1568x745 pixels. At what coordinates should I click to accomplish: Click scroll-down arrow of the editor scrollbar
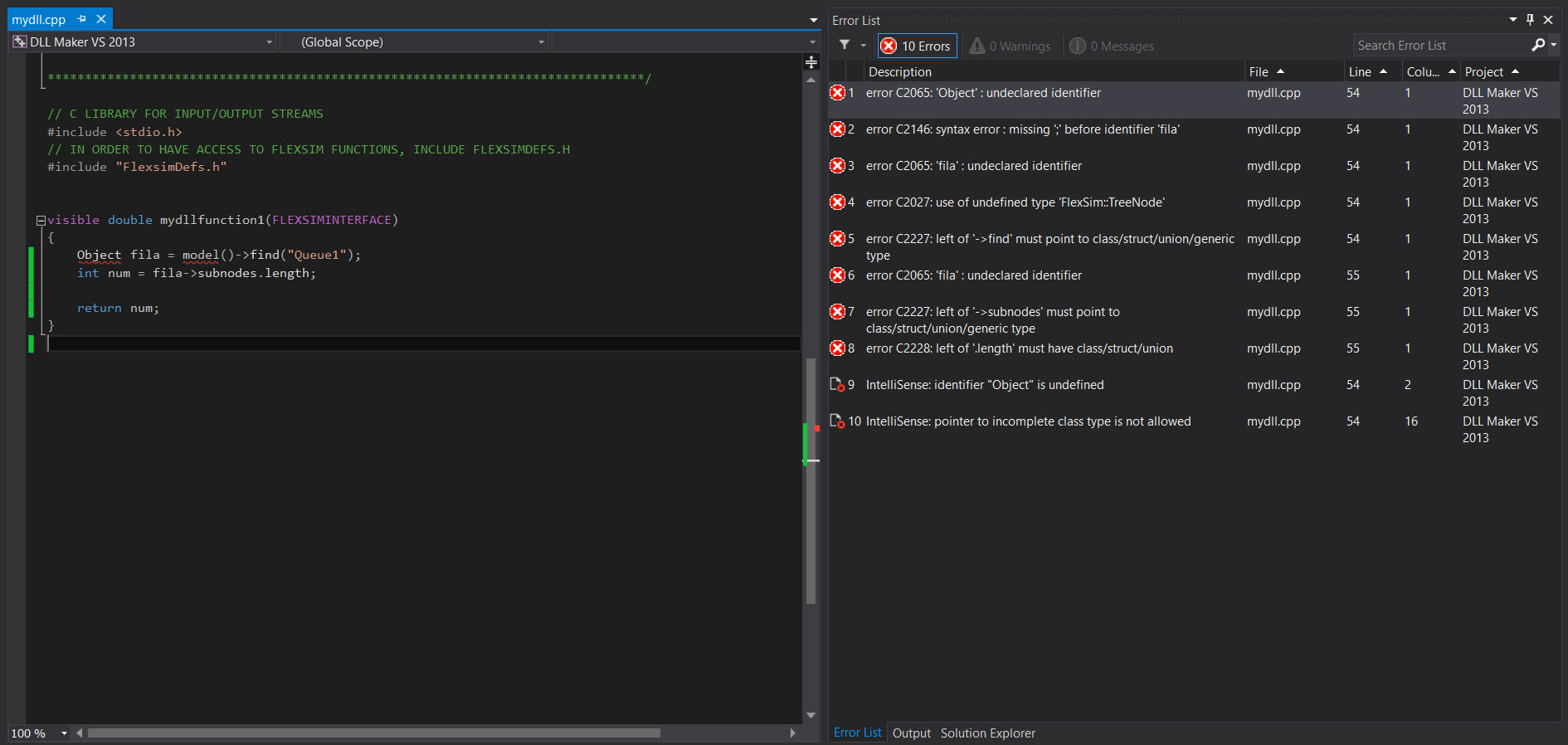click(x=811, y=715)
